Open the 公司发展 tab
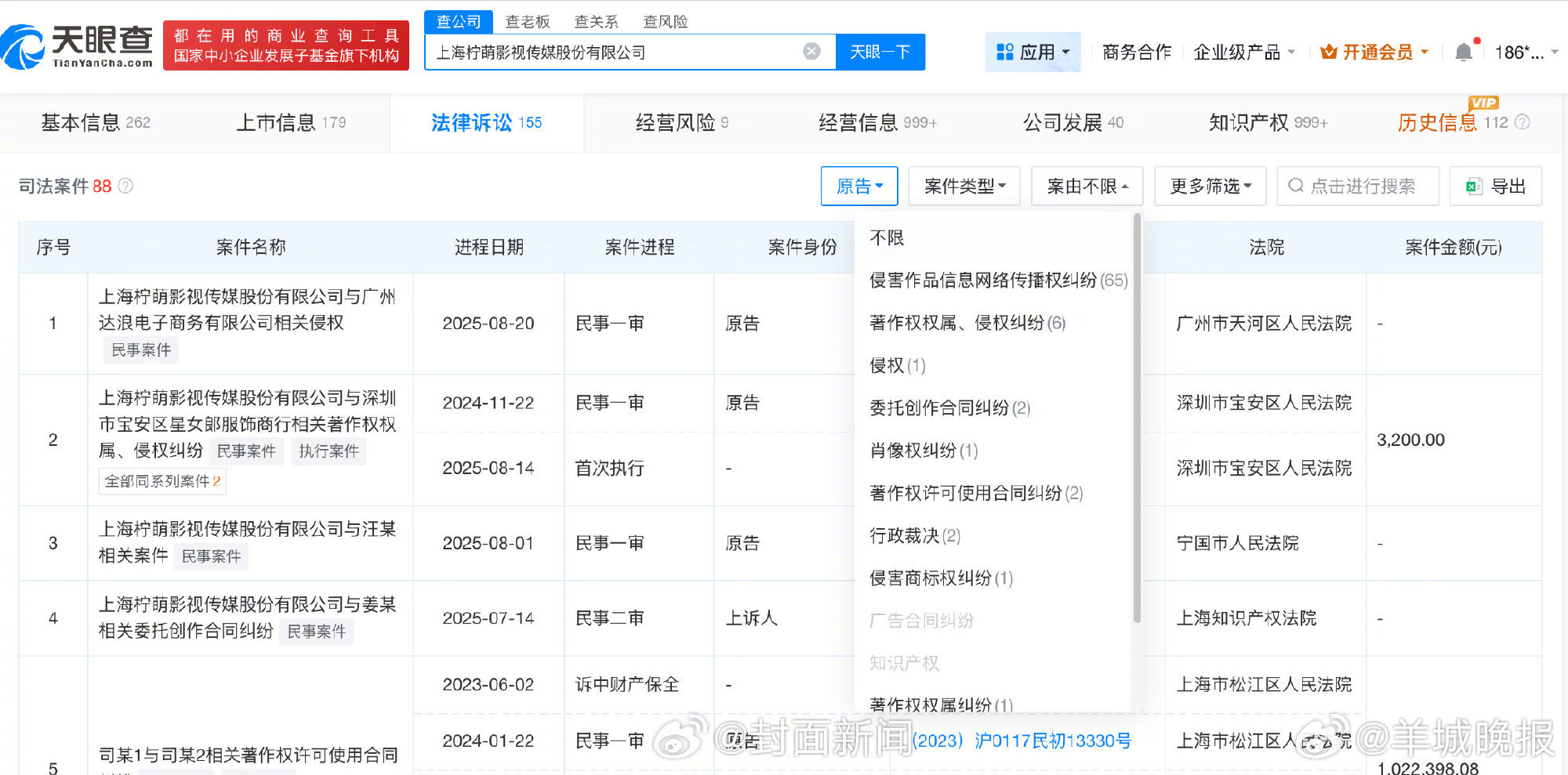1568x775 pixels. [x=1073, y=122]
